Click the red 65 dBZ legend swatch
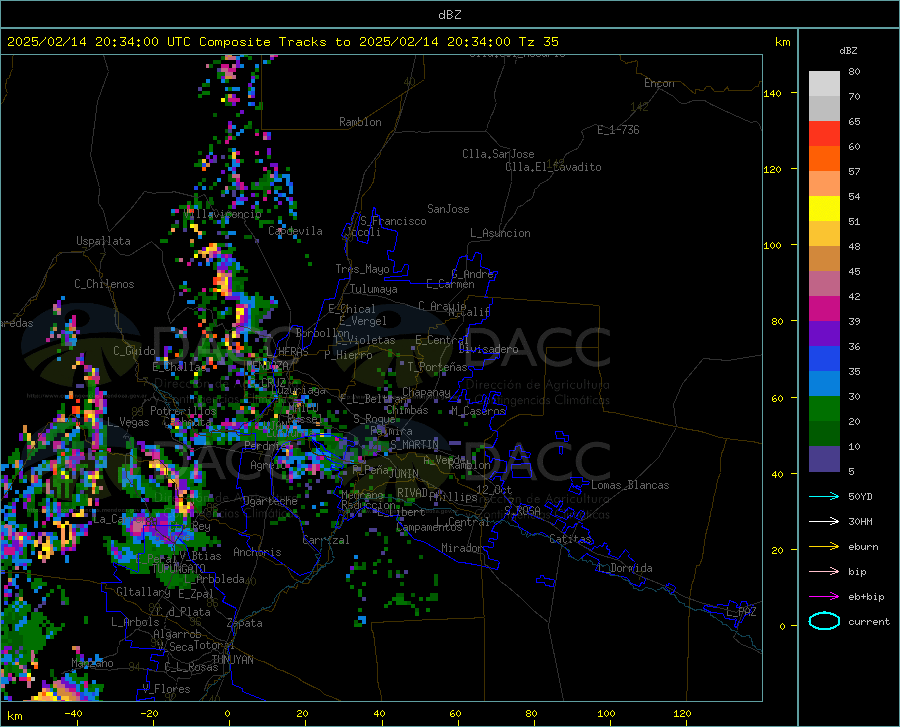Image resolution: width=900 pixels, height=727 pixels. (824, 133)
